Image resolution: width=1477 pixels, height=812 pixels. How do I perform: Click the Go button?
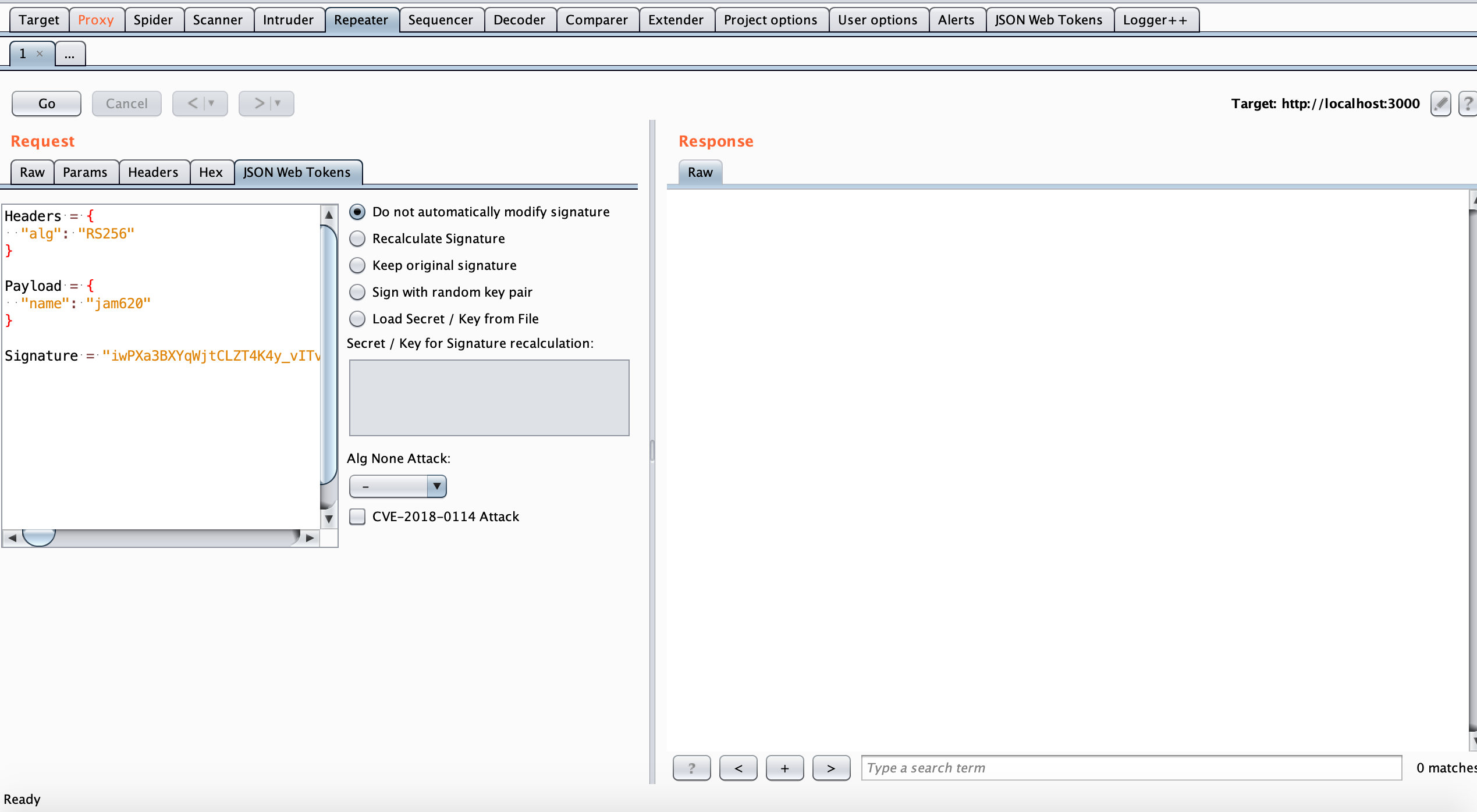tap(47, 104)
